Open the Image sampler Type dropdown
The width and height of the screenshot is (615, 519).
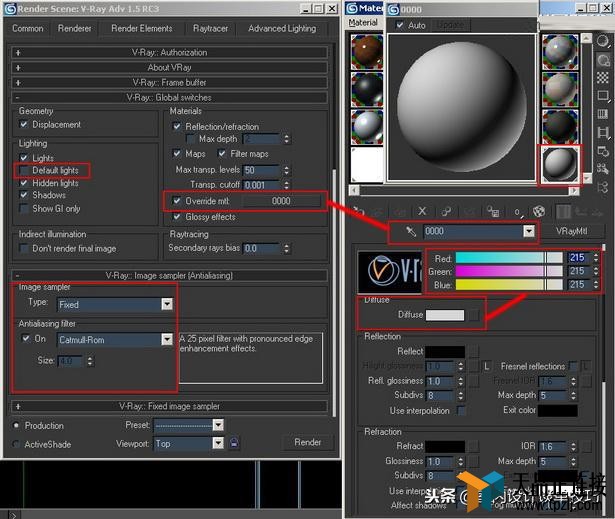click(x=167, y=304)
